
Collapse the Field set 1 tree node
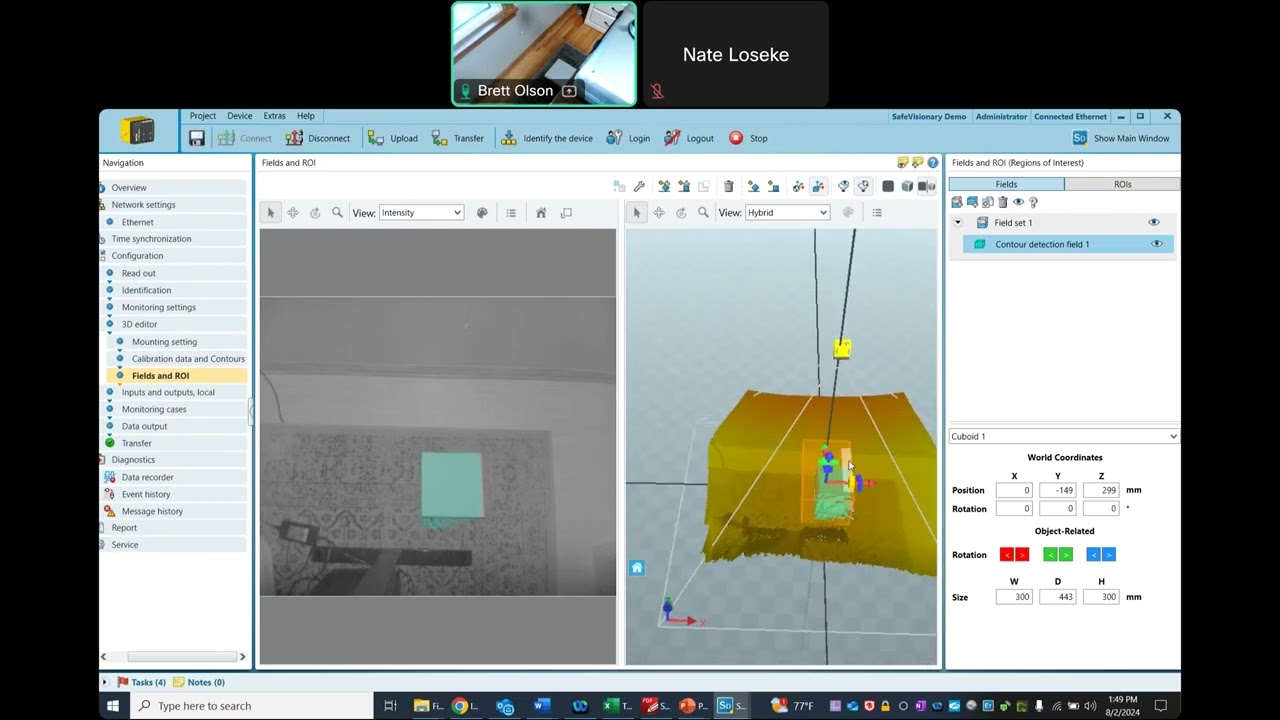pyautogui.click(x=957, y=222)
